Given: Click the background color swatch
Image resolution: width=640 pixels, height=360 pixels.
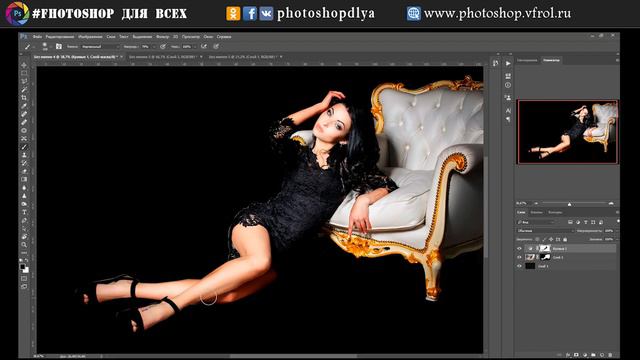Looking at the screenshot, I should click(26, 270).
